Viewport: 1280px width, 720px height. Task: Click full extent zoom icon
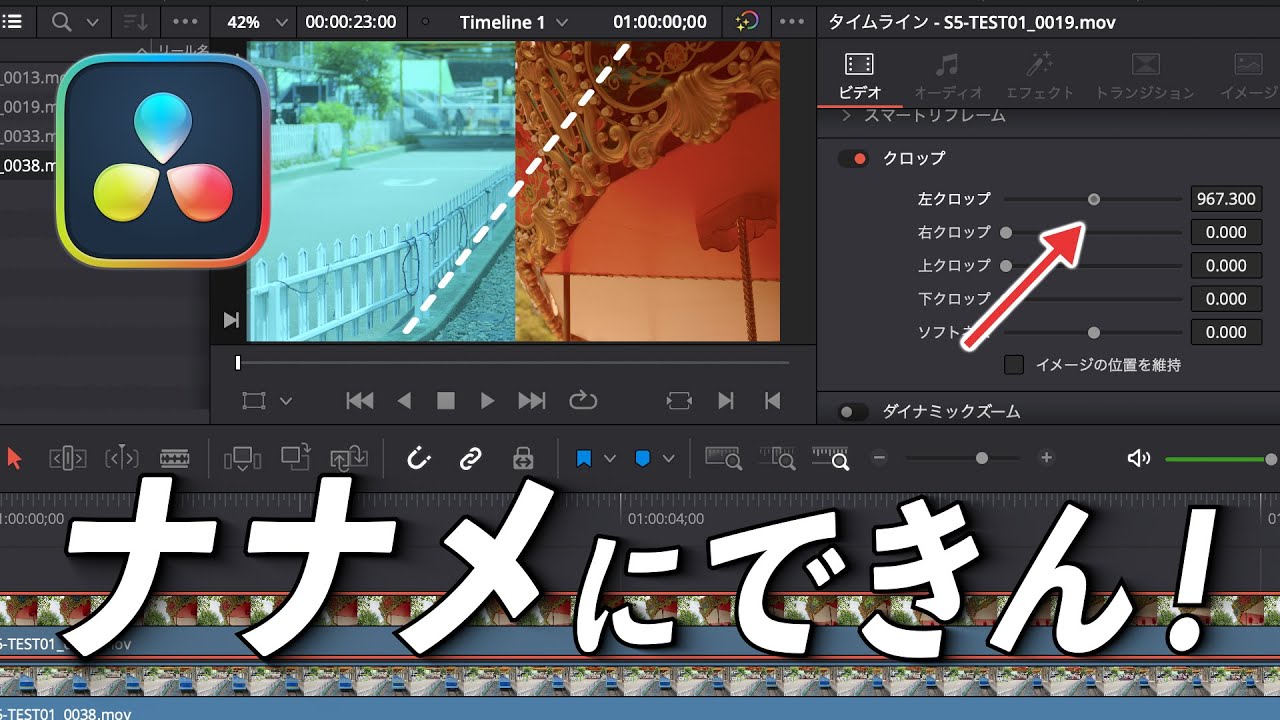tap(724, 459)
